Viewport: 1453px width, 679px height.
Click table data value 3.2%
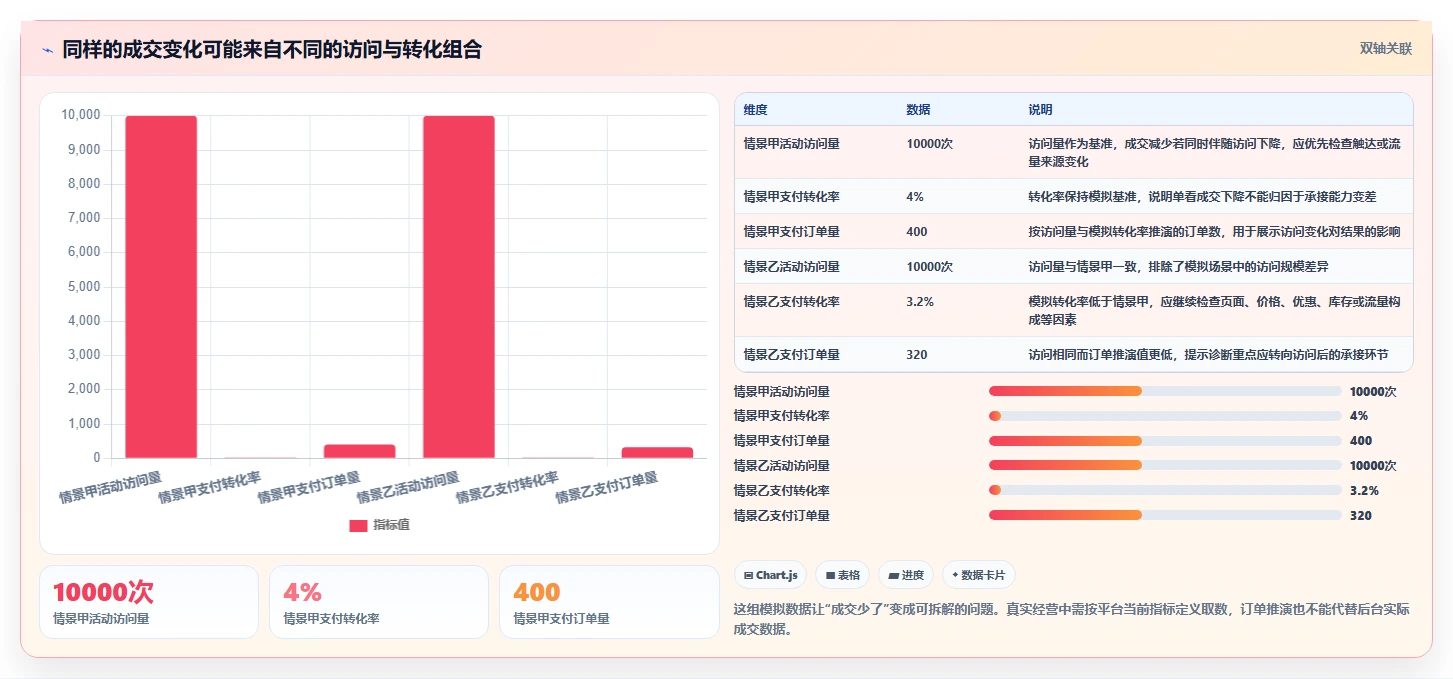tap(920, 302)
